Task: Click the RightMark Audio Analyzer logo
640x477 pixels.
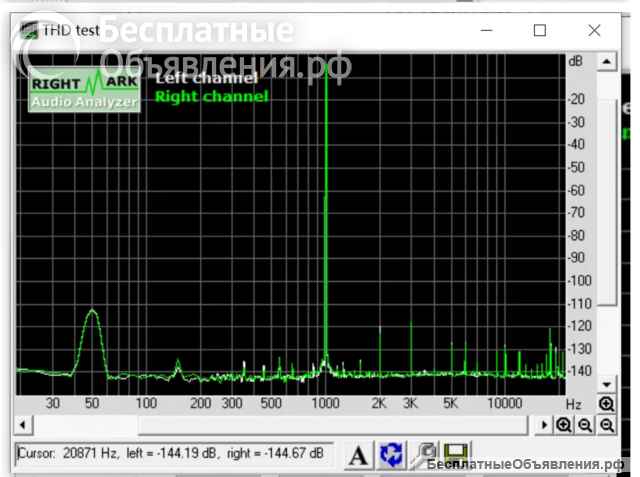Action: (84, 89)
